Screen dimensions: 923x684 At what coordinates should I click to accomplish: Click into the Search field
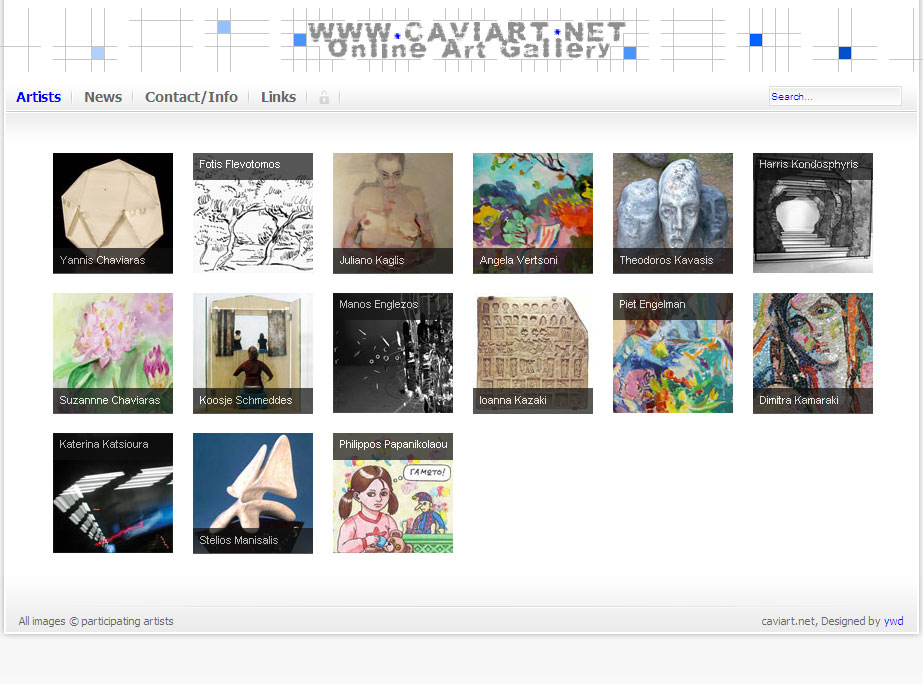[x=835, y=96]
